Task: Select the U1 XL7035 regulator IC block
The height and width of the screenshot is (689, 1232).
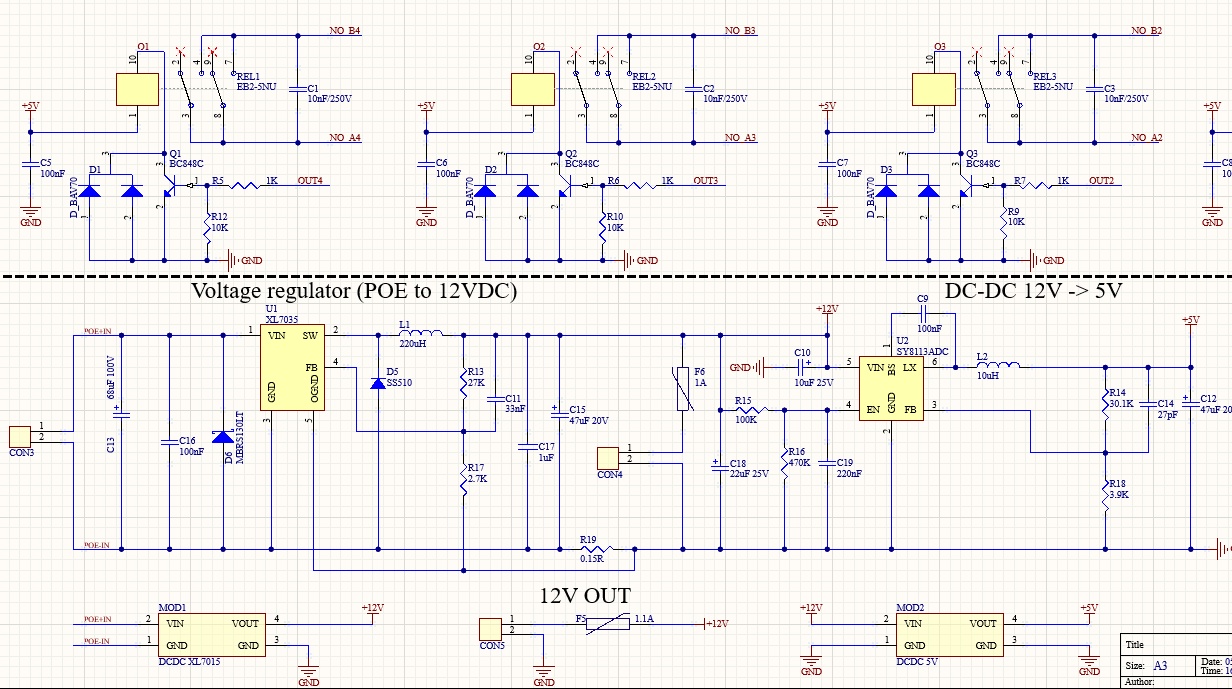Action: (292, 367)
